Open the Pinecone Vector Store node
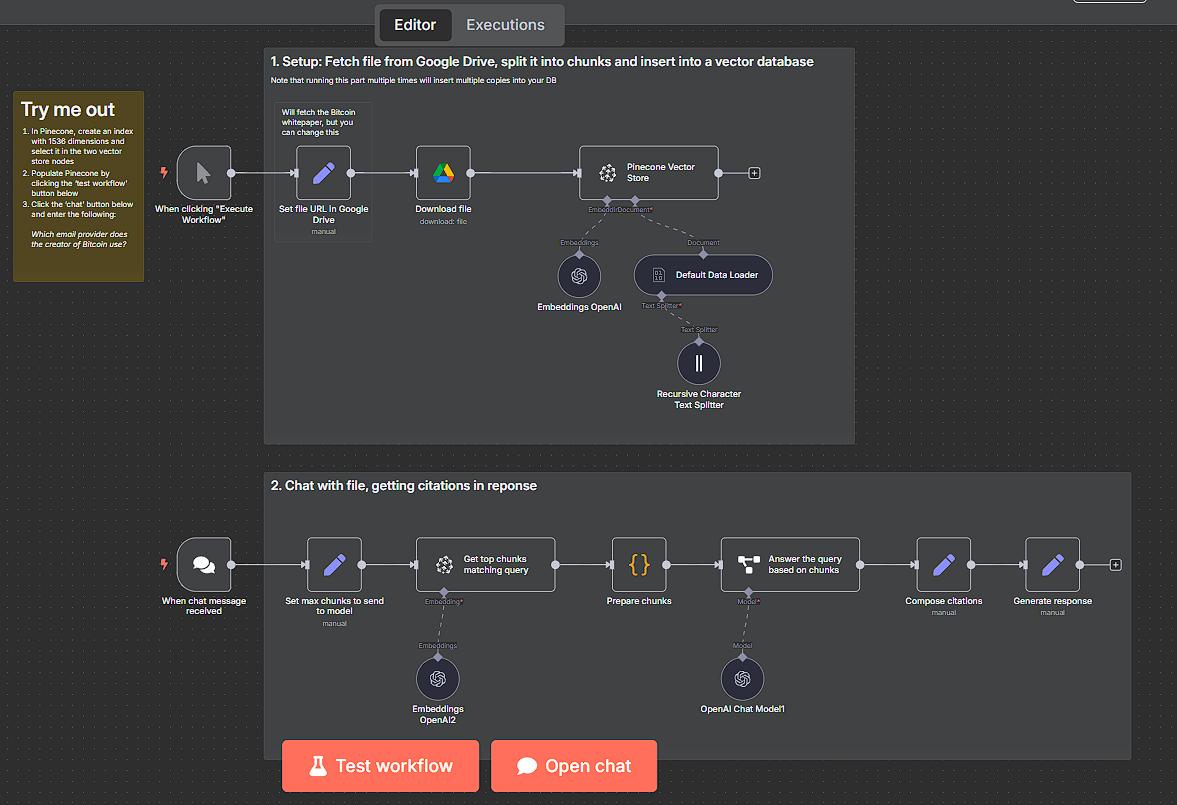 tap(649, 173)
